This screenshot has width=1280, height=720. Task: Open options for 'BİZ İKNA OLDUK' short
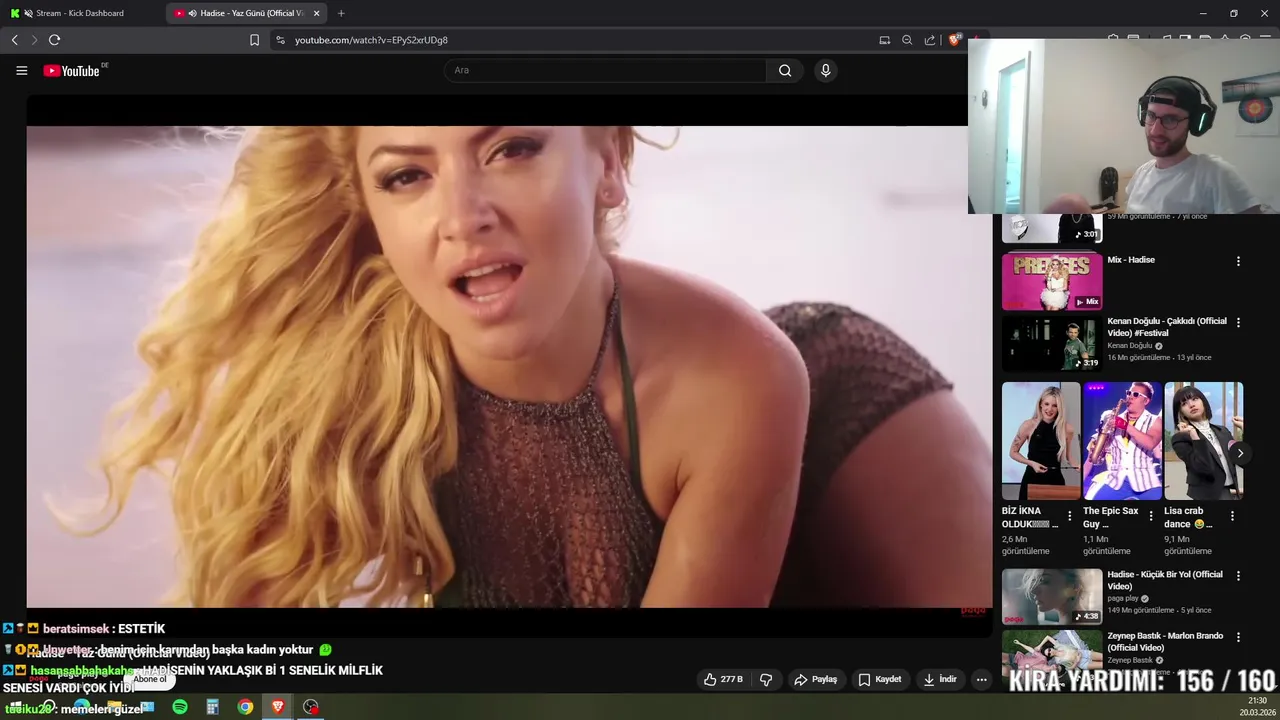coord(1070,516)
